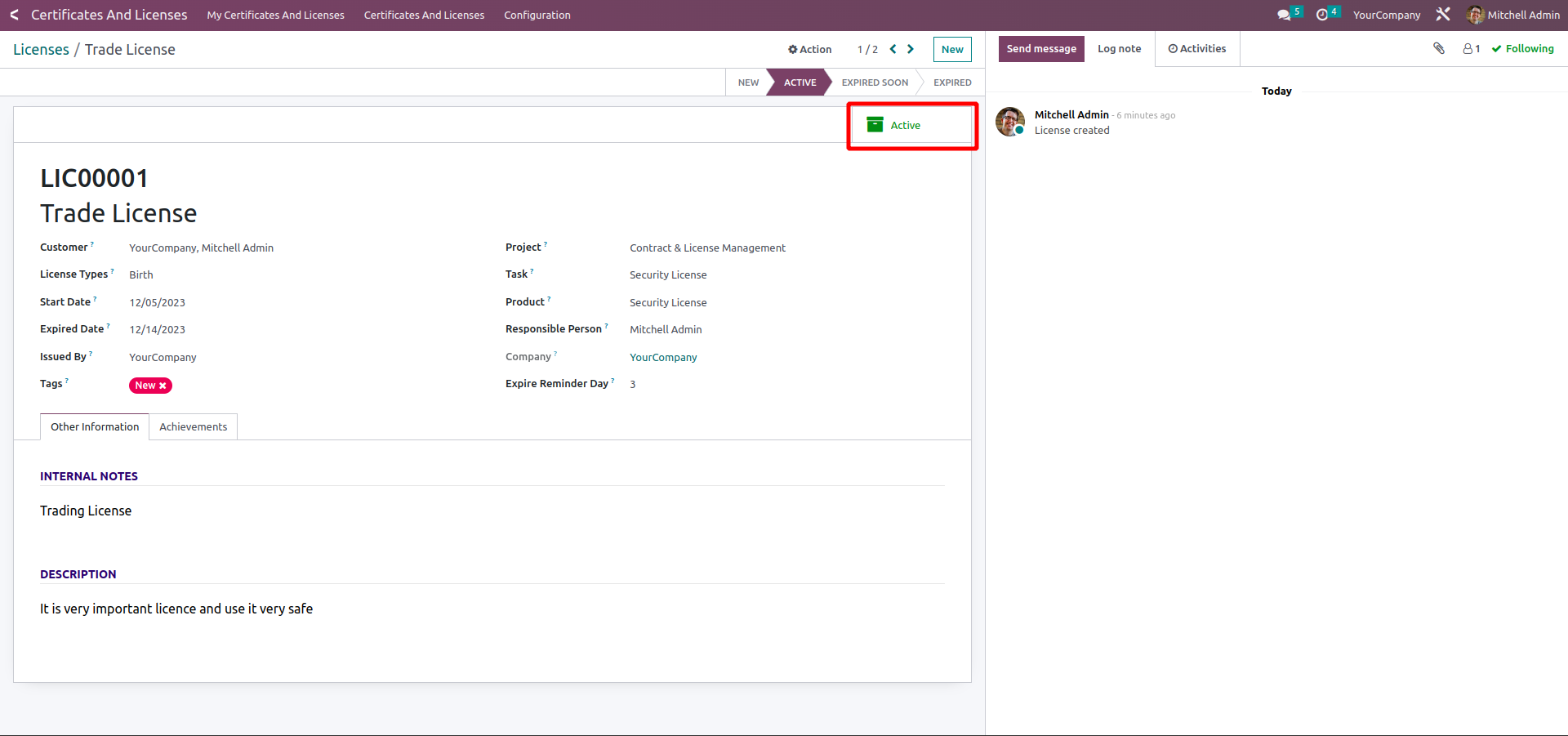
Task: Click the record pager 1 / 2
Action: coord(867,49)
